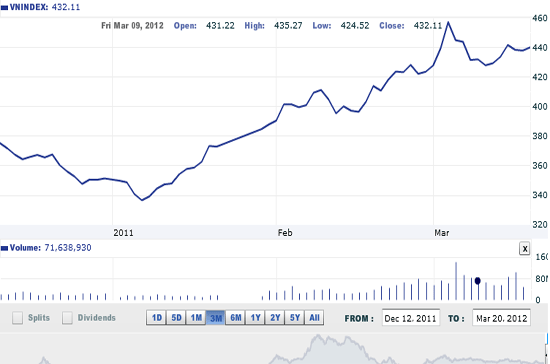This screenshot has width=550, height=364.
Task: Switch chart to 6M range
Action: click(x=235, y=318)
